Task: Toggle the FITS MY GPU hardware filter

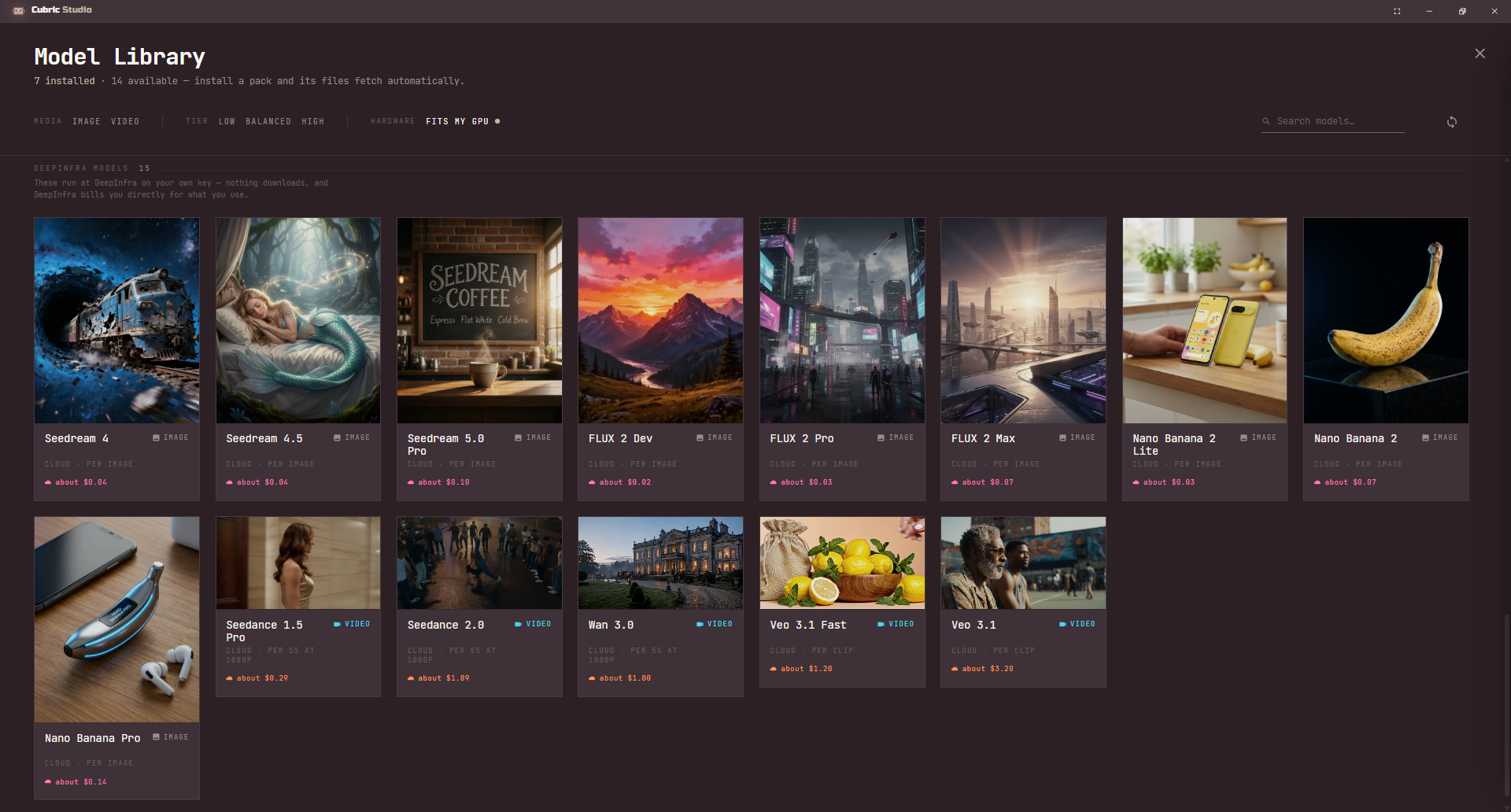Action: click(463, 121)
